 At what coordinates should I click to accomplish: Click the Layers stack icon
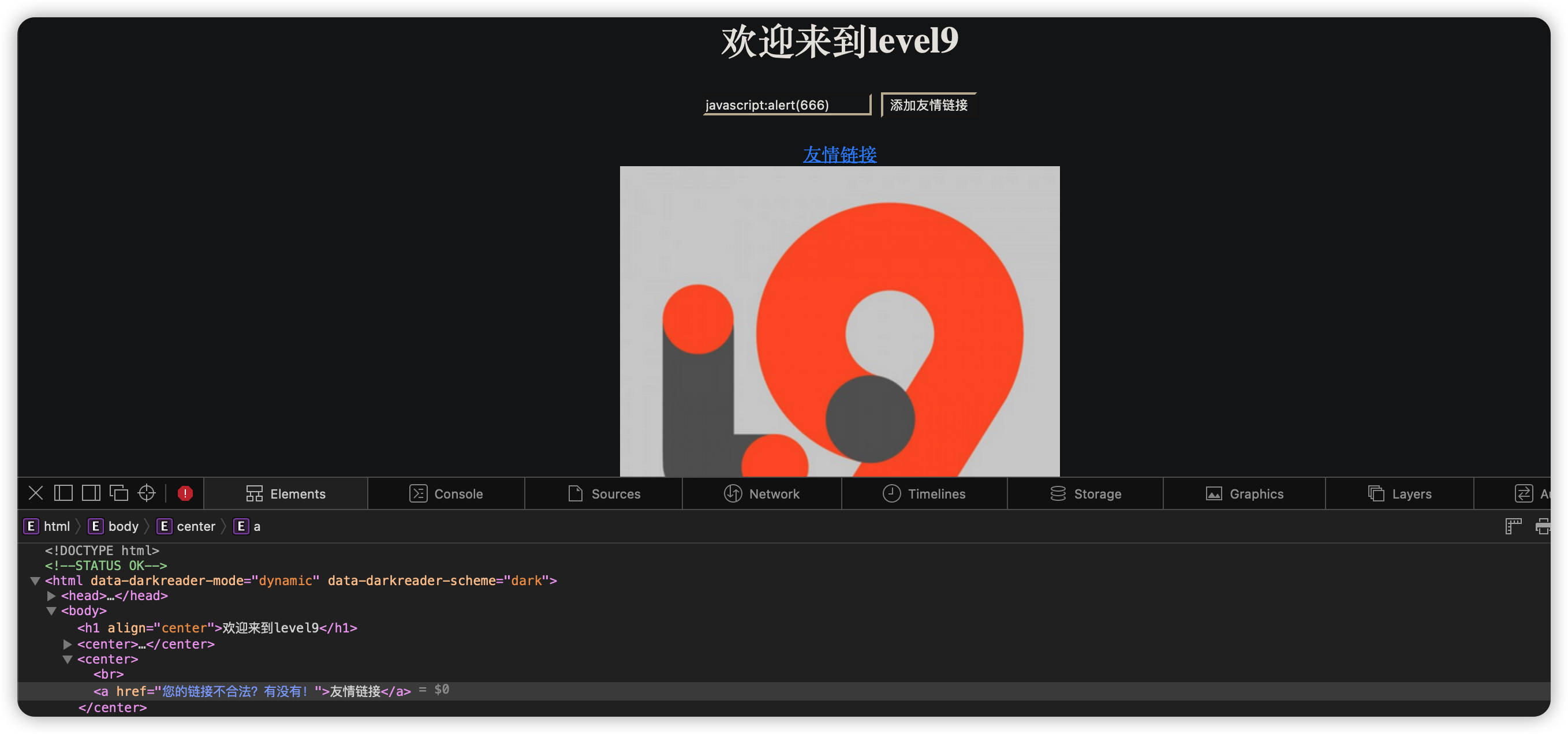pyautogui.click(x=1376, y=493)
